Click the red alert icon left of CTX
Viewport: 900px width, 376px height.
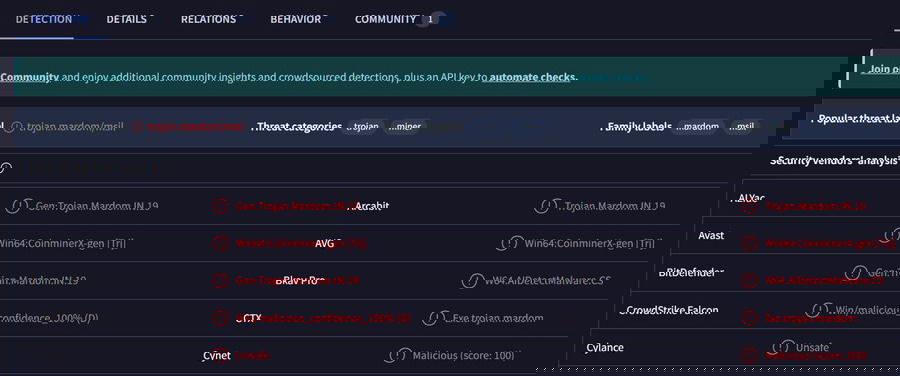pos(220,318)
